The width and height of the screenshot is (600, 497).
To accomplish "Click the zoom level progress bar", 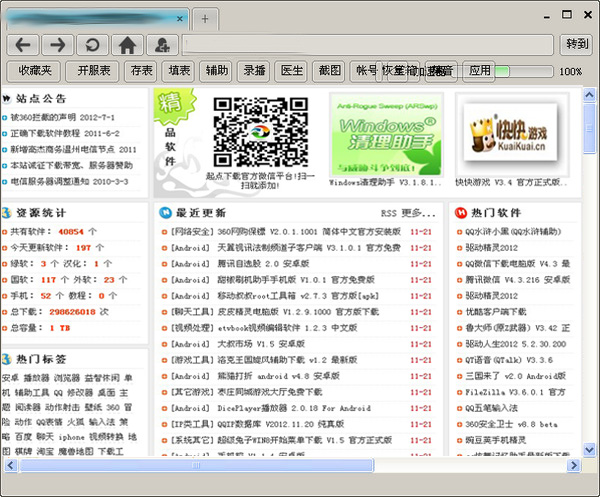I will click(525, 71).
